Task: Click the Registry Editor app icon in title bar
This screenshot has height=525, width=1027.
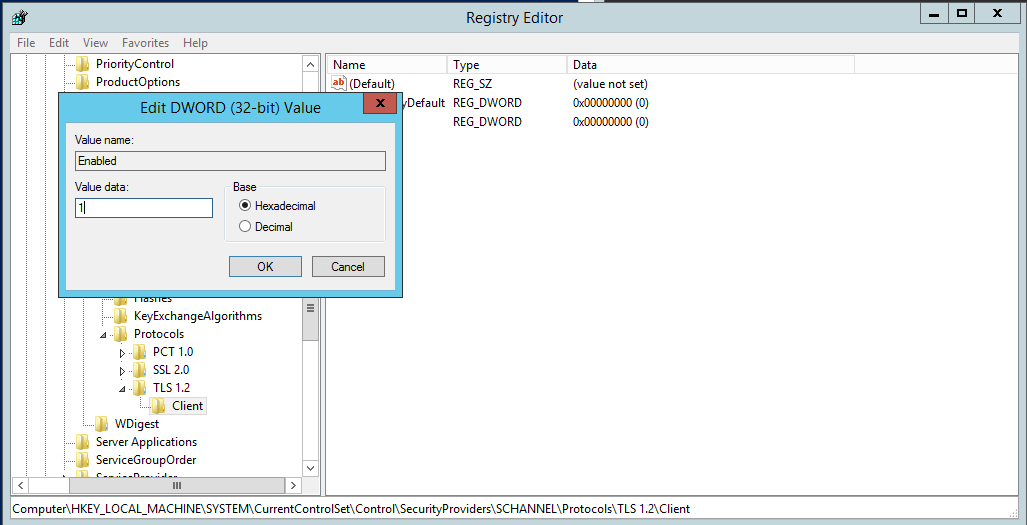Action: point(18,17)
